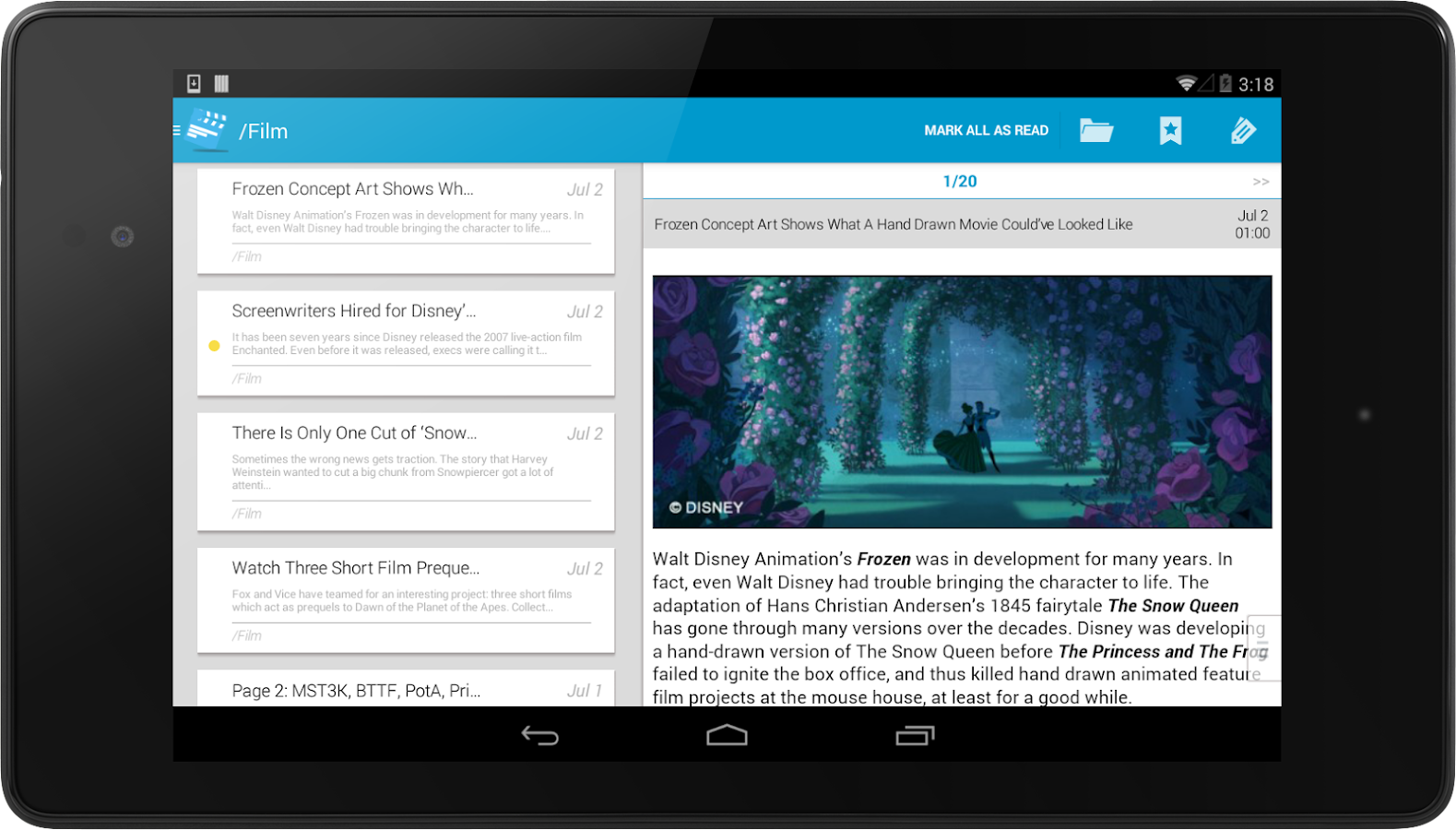
Task: Click the /Film tag under Frozen item
Action: (247, 256)
